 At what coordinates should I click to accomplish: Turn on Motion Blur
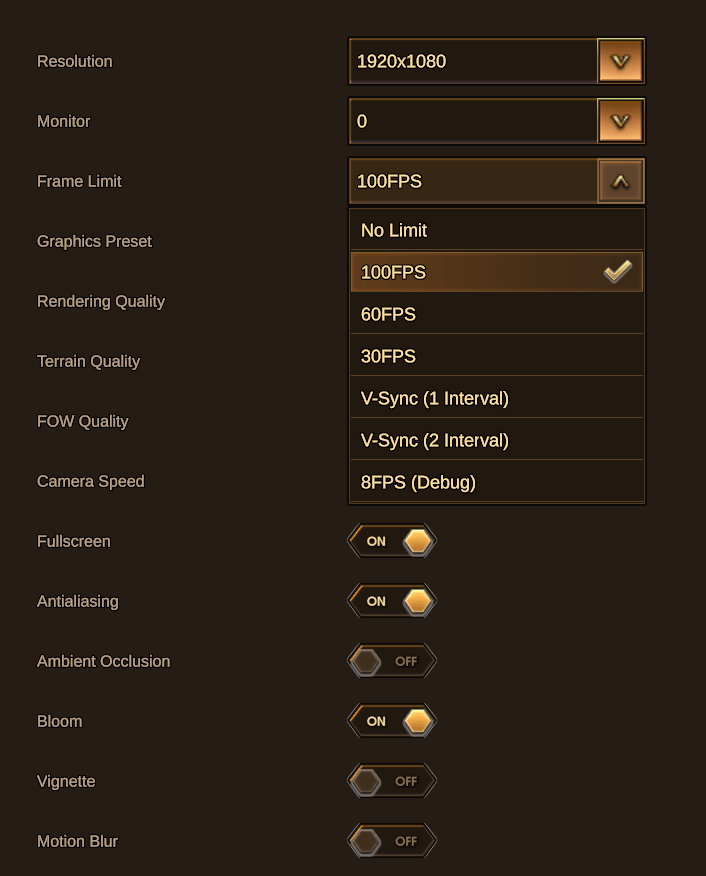pyautogui.click(x=392, y=841)
